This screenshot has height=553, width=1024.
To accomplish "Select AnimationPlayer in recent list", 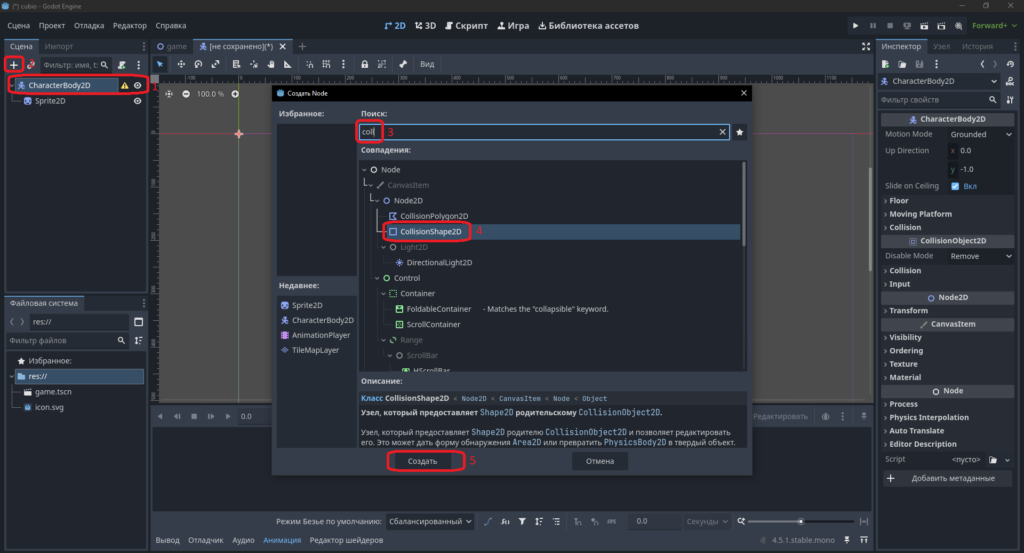I will tap(315, 335).
